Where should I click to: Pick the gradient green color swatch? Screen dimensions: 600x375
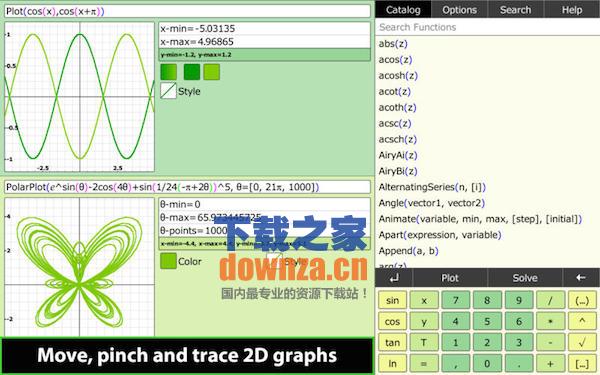tap(168, 72)
